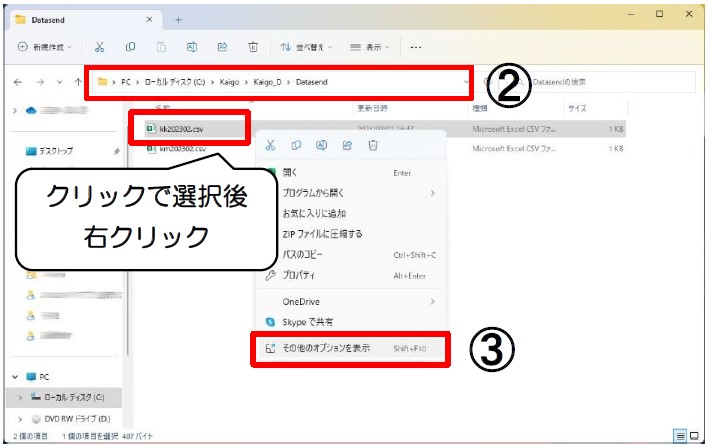
Task: Select file kk202302.csv
Action: click(181, 129)
